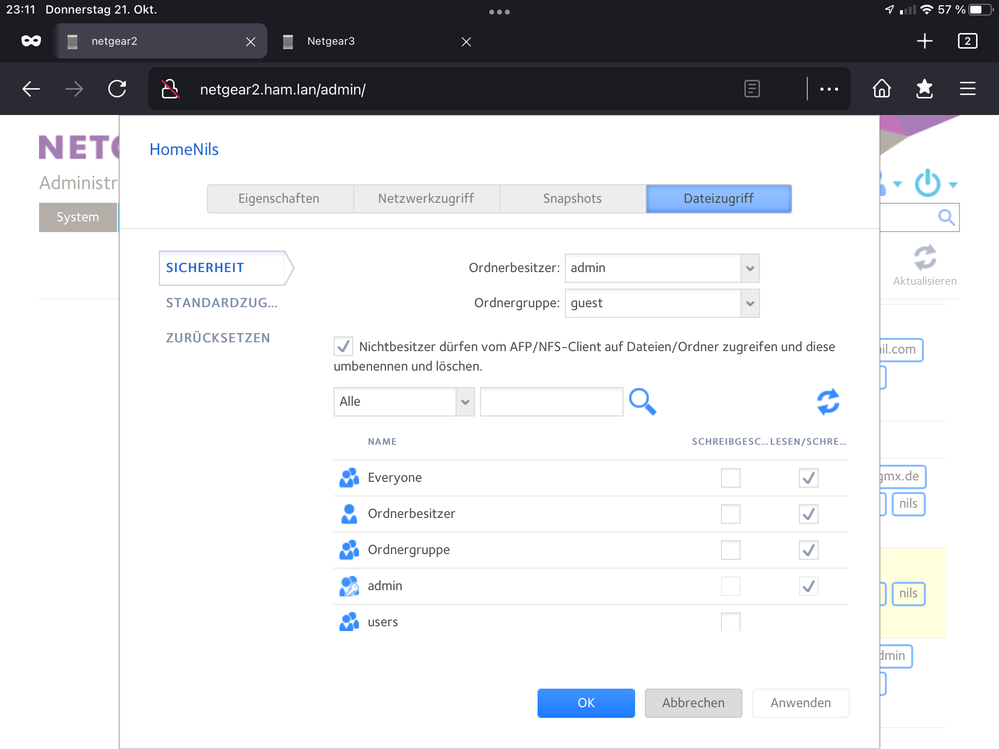Image resolution: width=999 pixels, height=749 pixels.
Task: Open the browser hamburger menu
Action: pos(967,89)
